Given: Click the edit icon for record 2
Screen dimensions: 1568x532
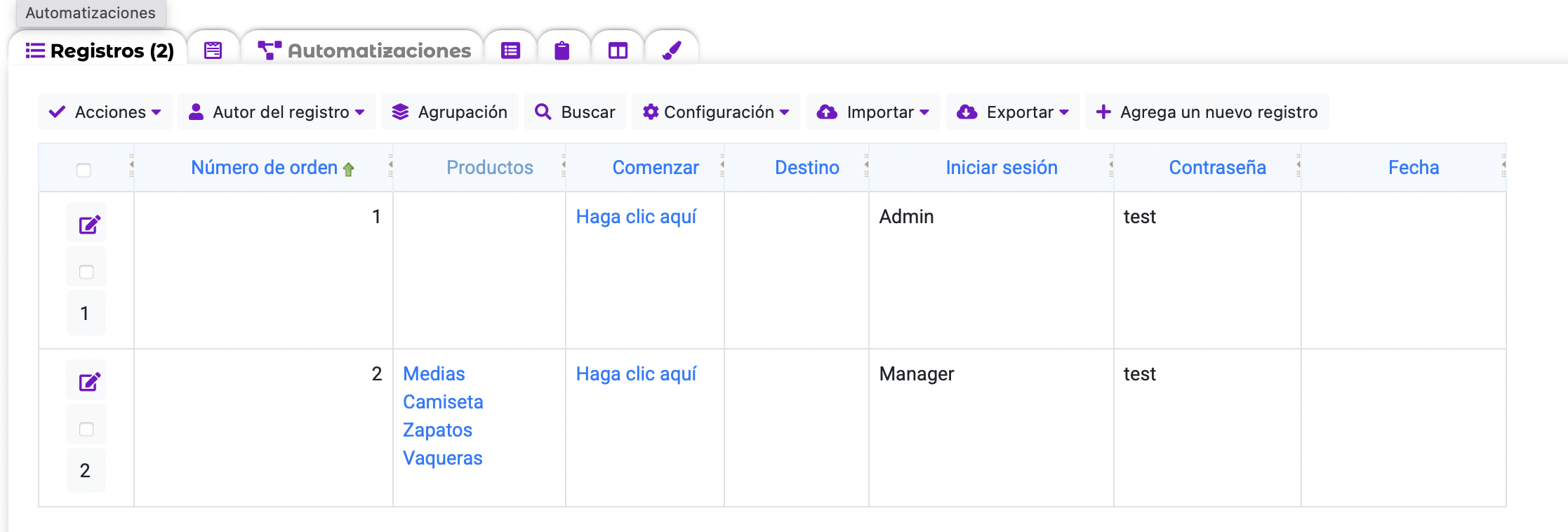Looking at the screenshot, I should click(x=89, y=383).
